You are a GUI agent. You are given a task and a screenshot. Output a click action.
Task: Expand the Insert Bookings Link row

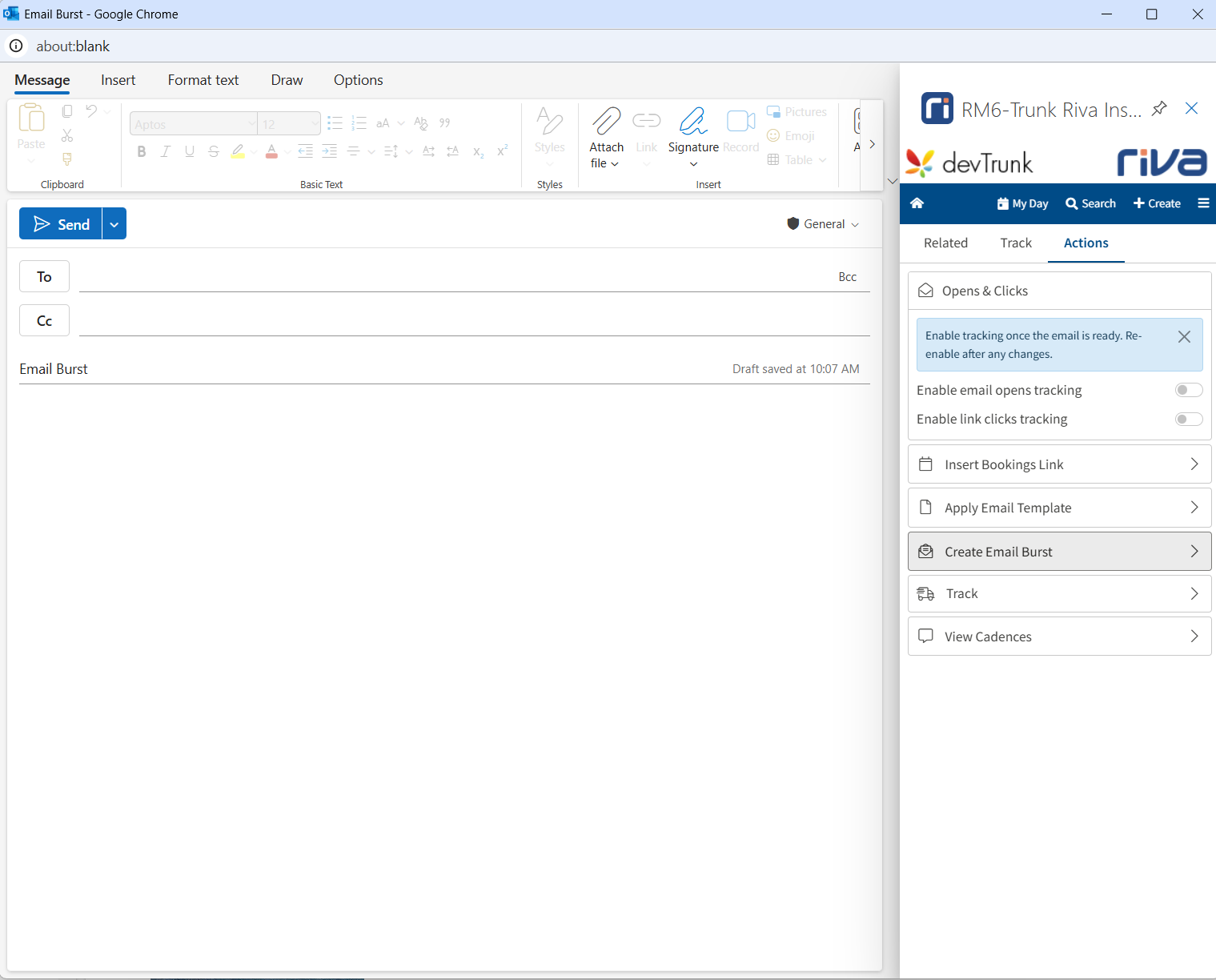click(x=1059, y=464)
